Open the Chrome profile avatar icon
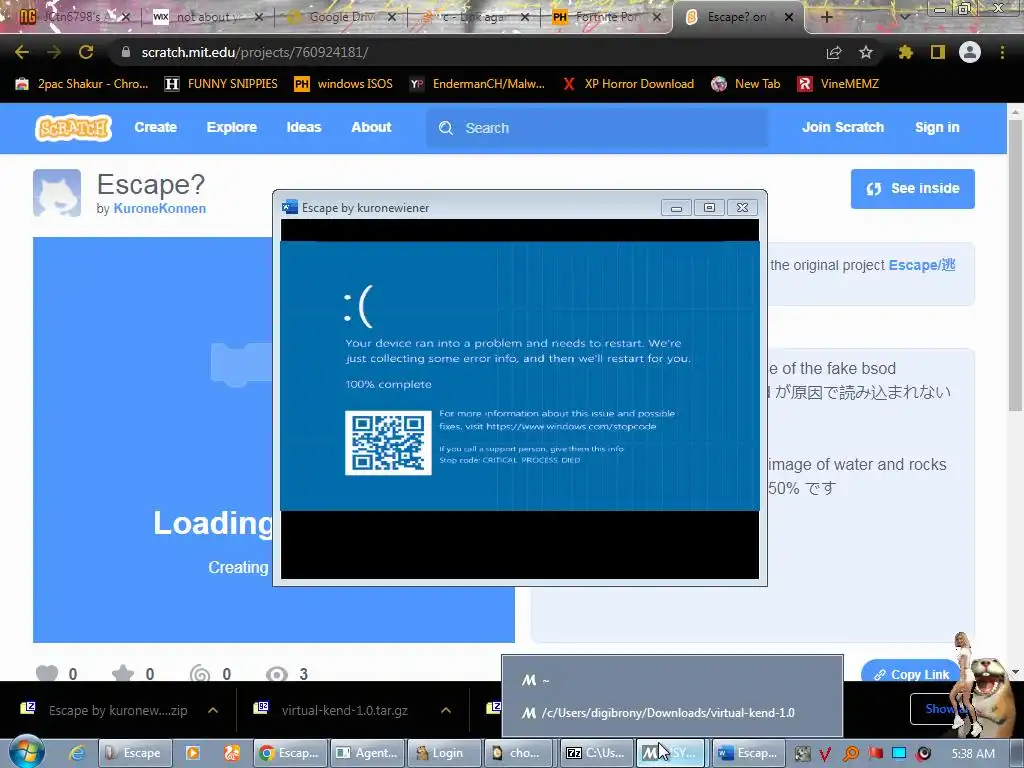 (x=970, y=52)
